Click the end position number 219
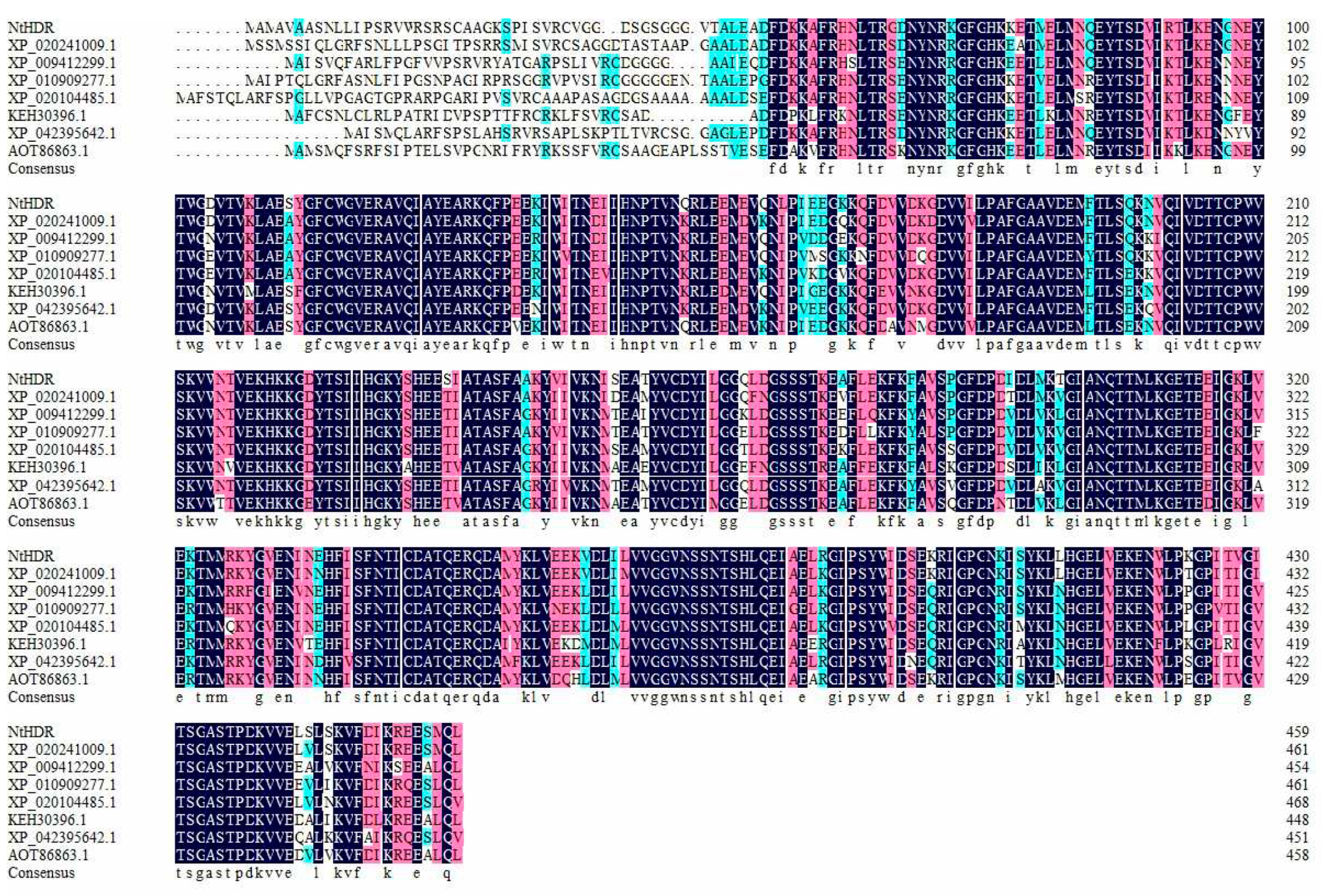The height and width of the screenshot is (896, 1321). [1297, 274]
